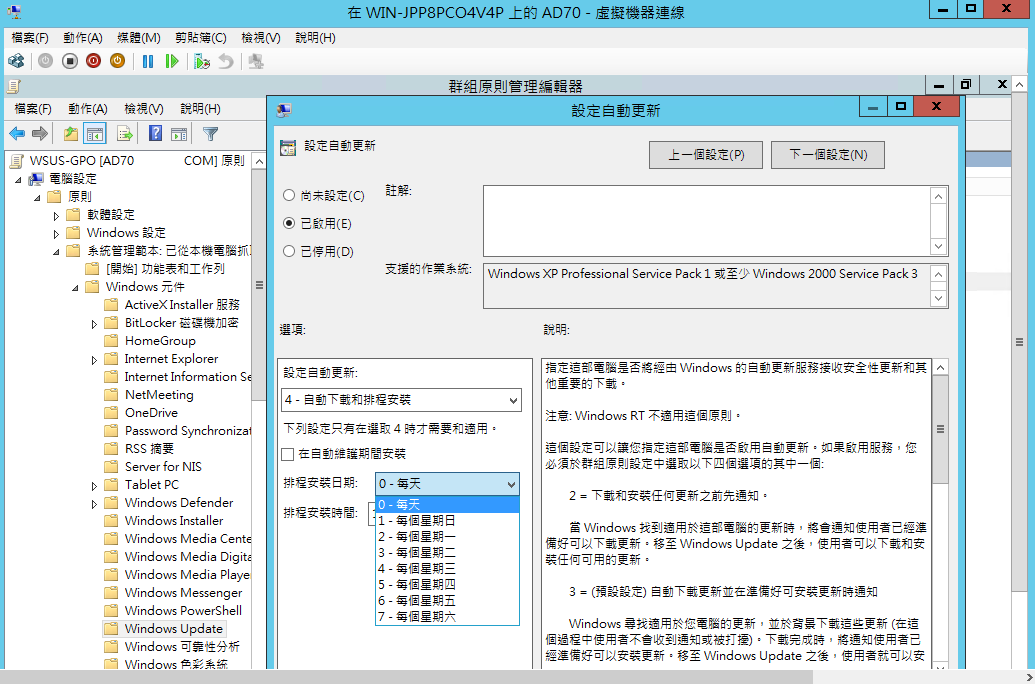Viewport: 1035px width, 684px height.
Task: Select Windows Update in the tree
Action: [174, 629]
